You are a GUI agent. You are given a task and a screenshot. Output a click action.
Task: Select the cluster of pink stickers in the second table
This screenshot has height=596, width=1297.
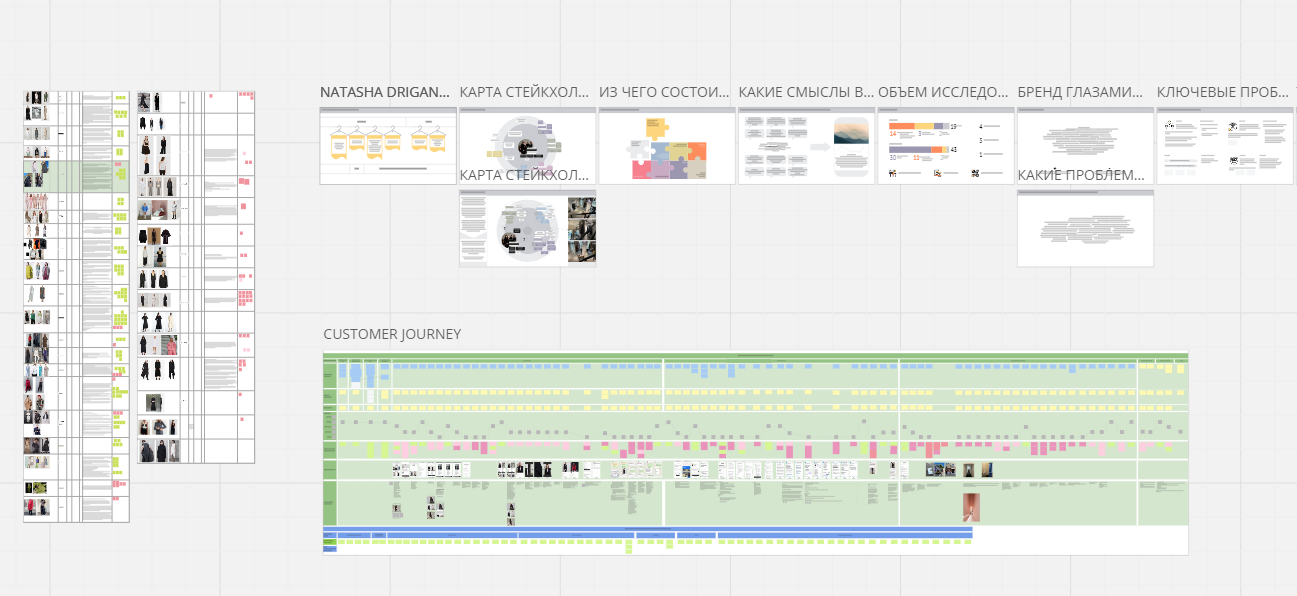tap(246, 299)
